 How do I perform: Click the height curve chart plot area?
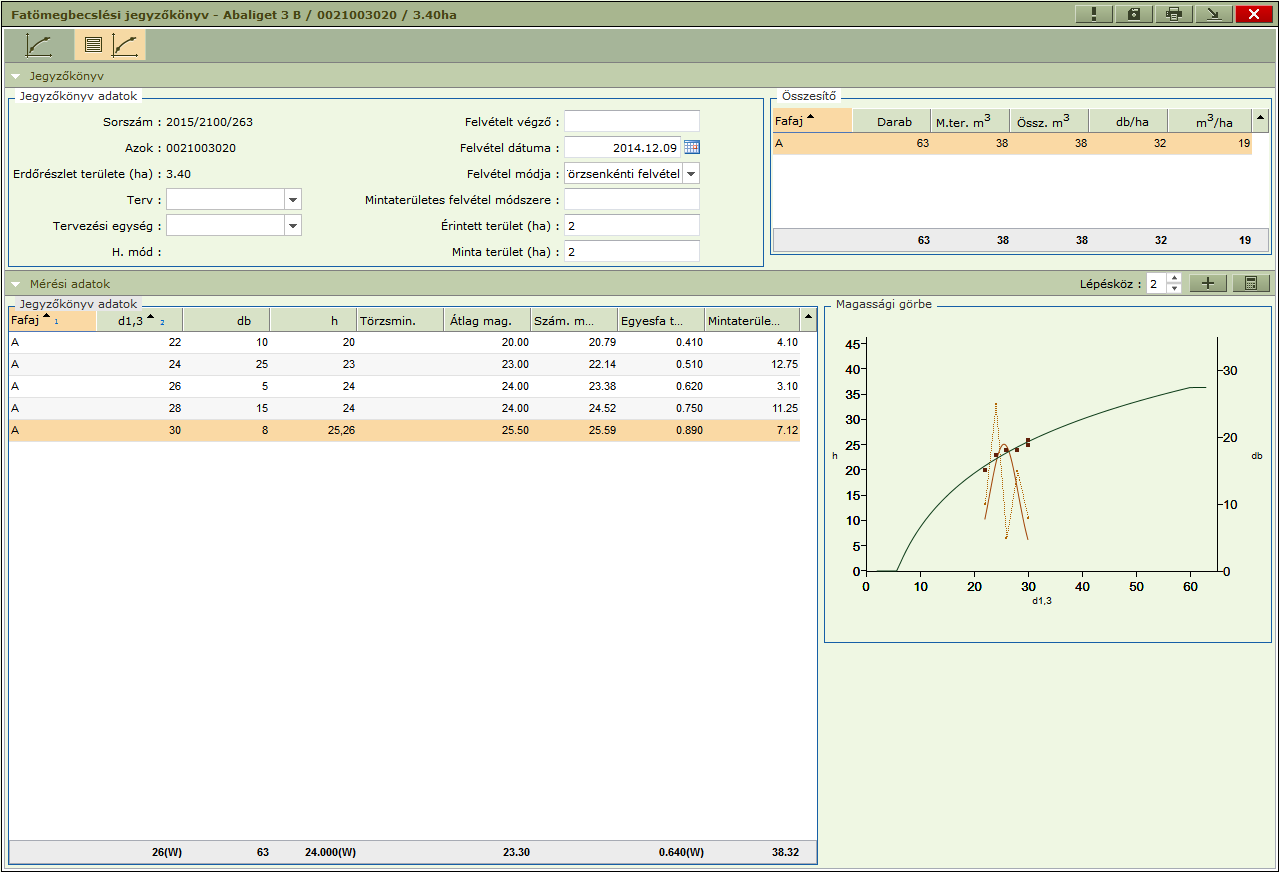point(1040,455)
